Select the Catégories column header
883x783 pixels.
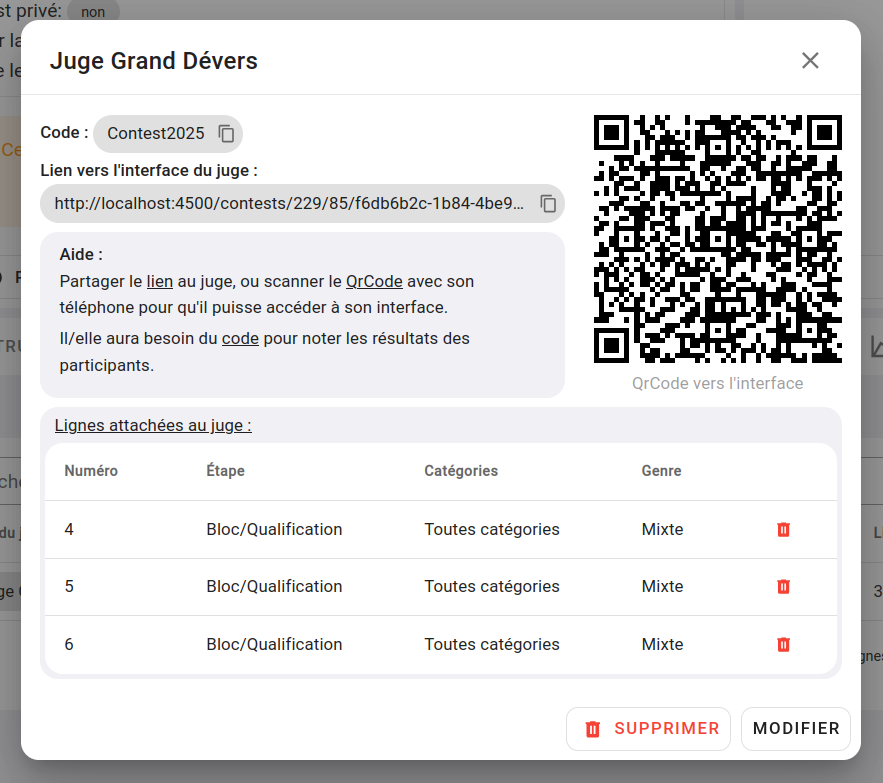click(x=460, y=471)
